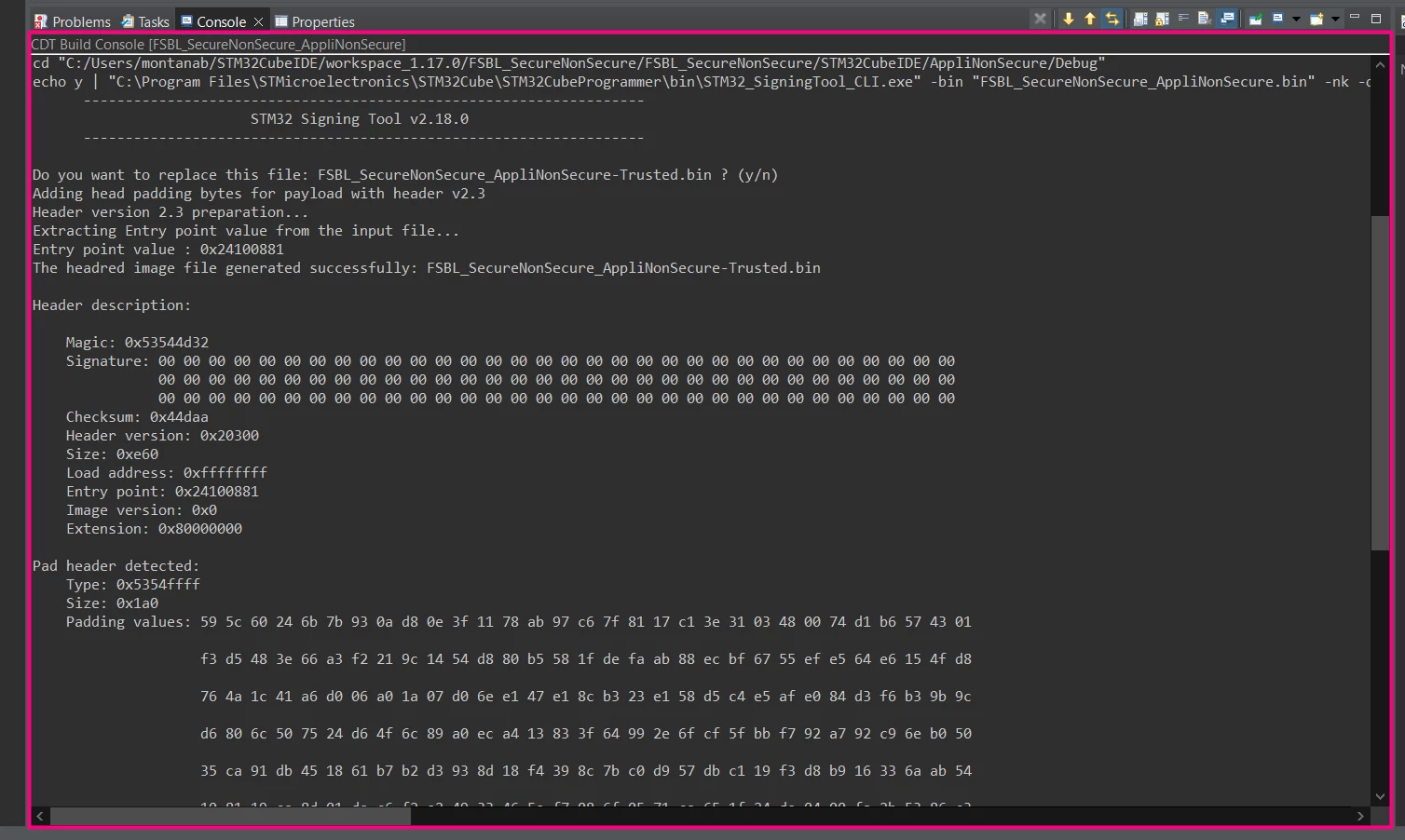Click the grayed-out X icon in console toolbar
1405x840 pixels.
pyautogui.click(x=1040, y=19)
